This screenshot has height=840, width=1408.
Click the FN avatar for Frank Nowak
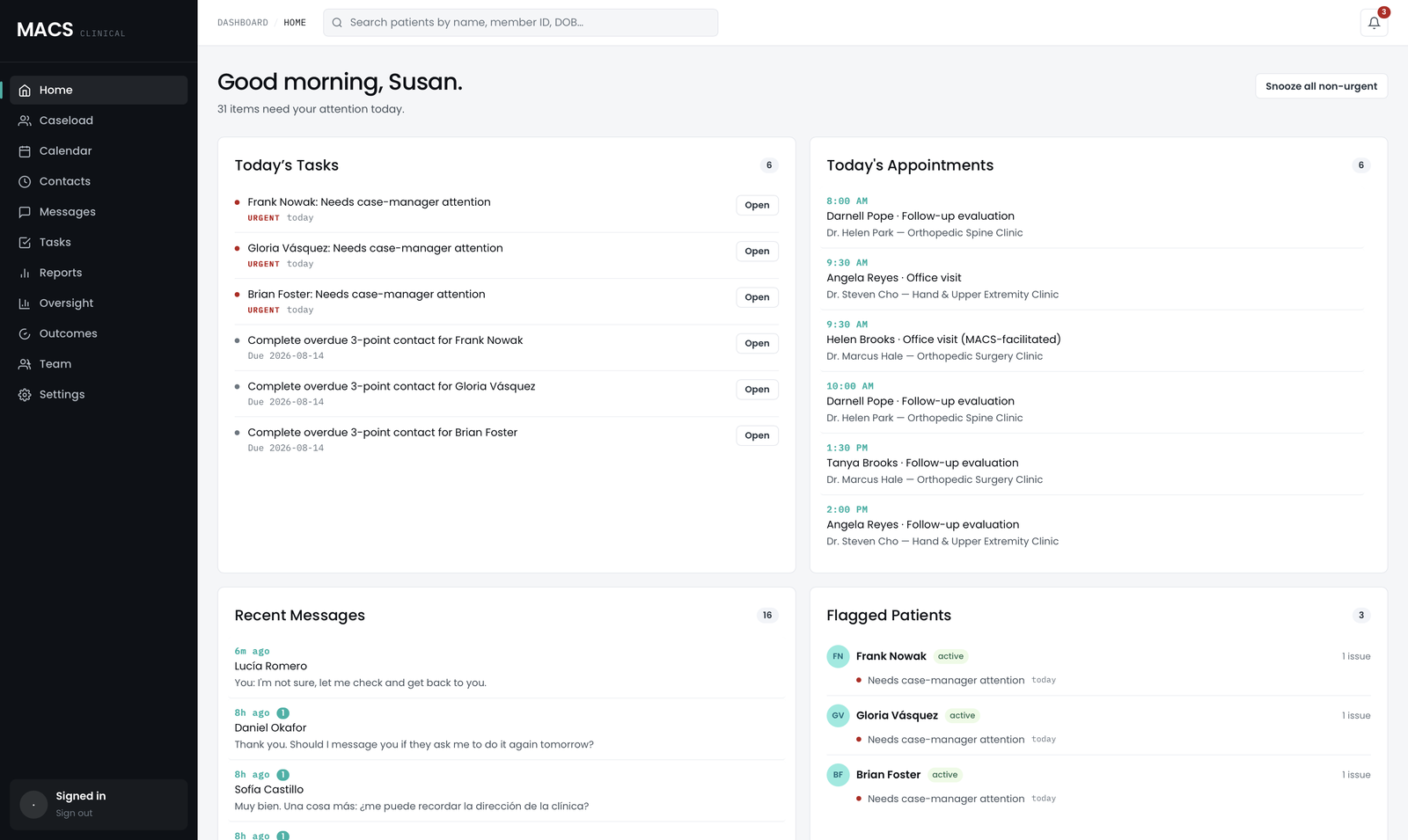(838, 656)
